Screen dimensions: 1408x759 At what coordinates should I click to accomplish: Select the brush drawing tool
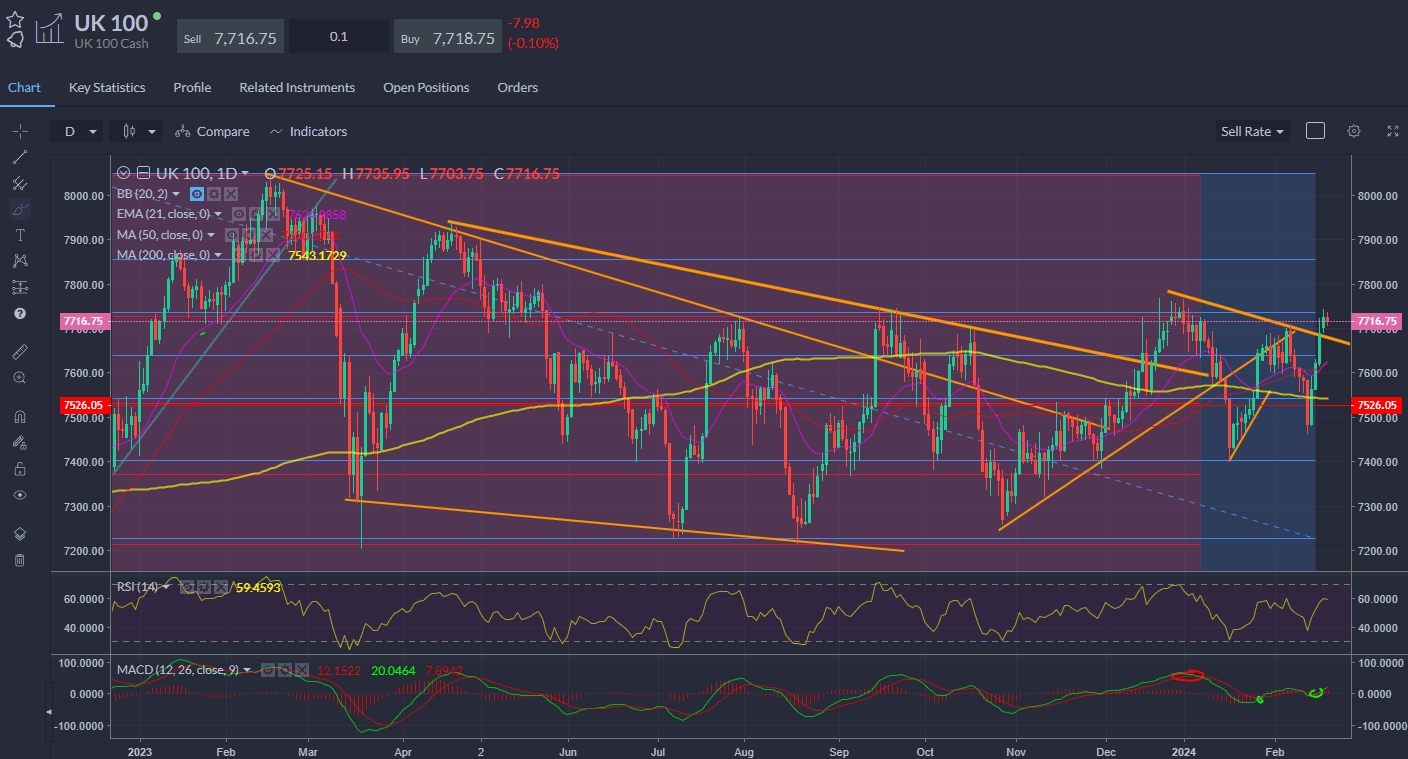(x=20, y=209)
